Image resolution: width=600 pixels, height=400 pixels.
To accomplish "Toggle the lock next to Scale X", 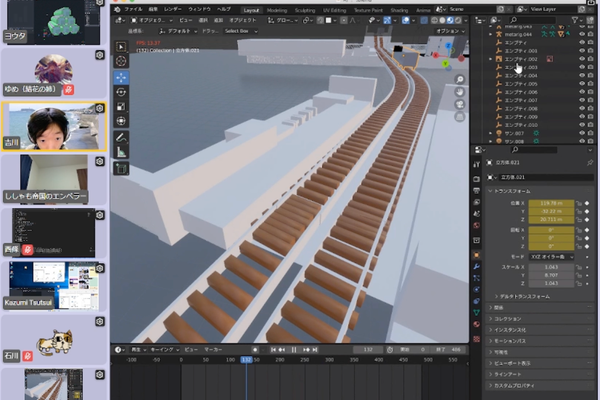I will point(579,267).
